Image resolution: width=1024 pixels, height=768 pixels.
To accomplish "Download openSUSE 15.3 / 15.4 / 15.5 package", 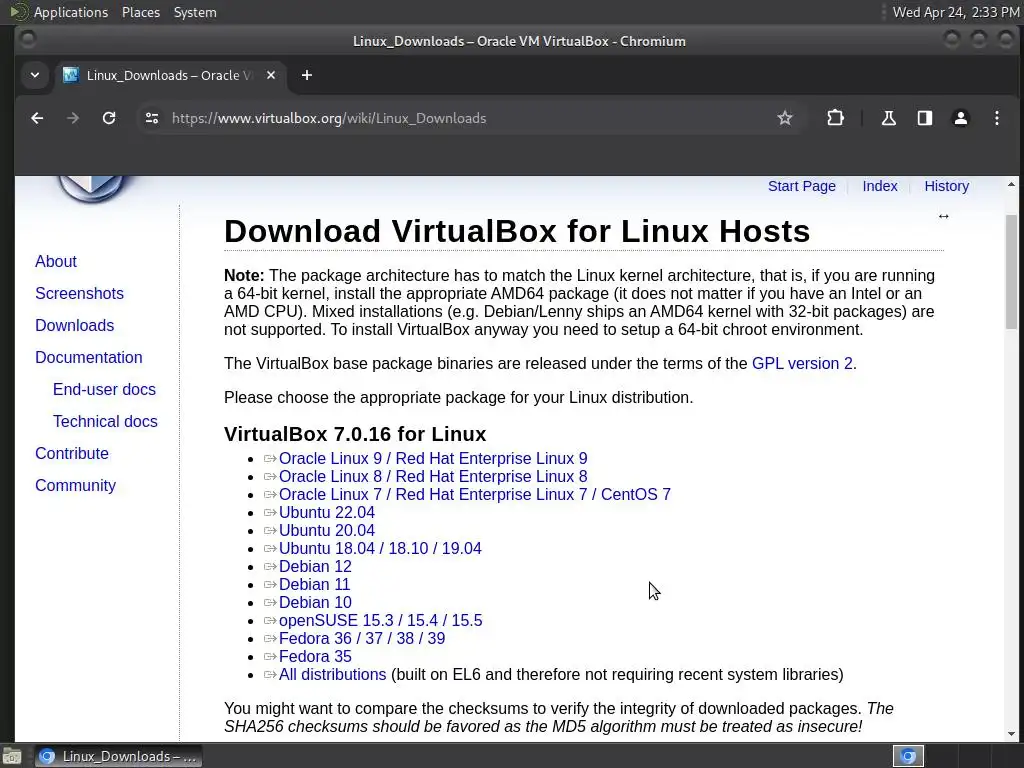I will 380,620.
